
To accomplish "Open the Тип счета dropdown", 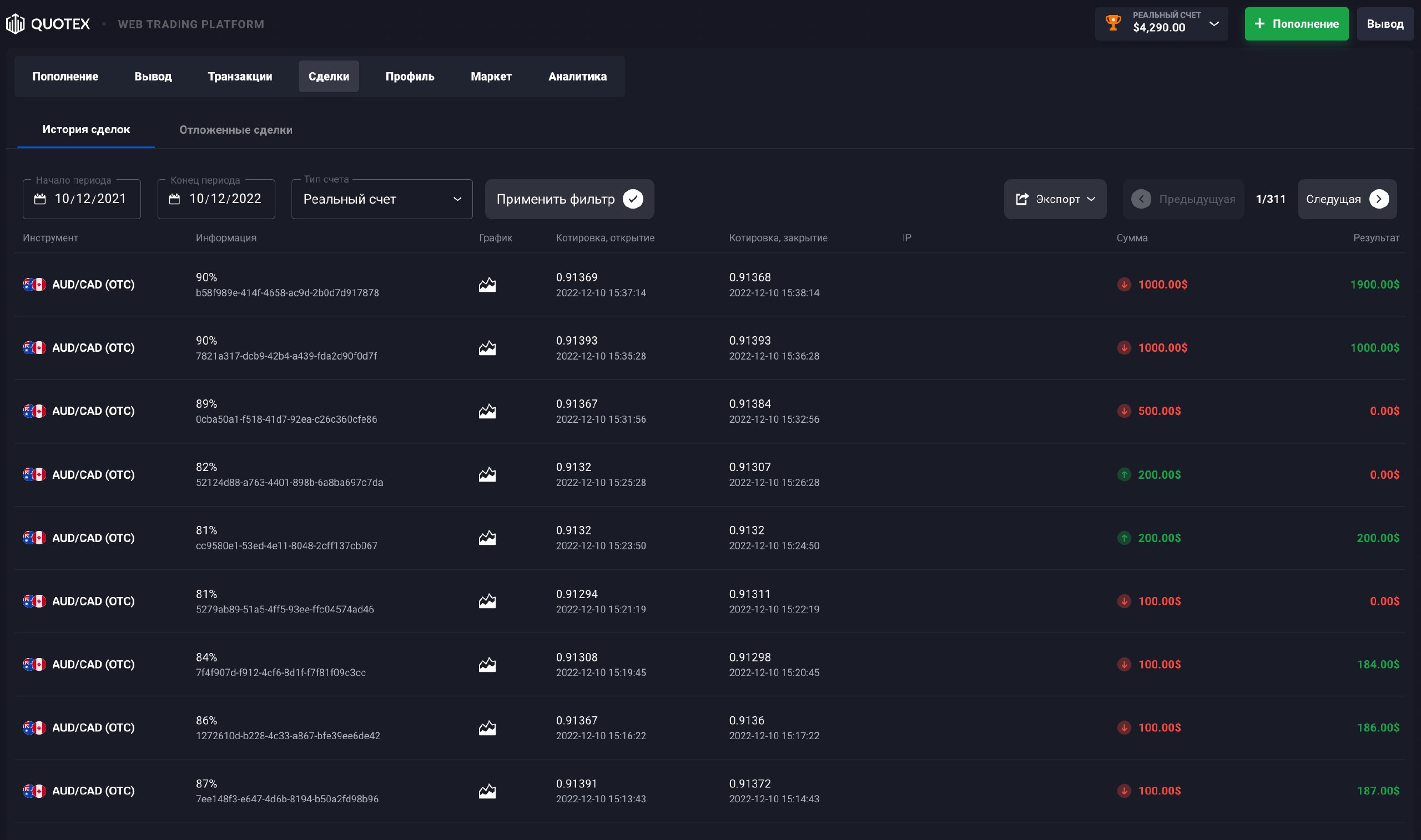I will point(382,199).
